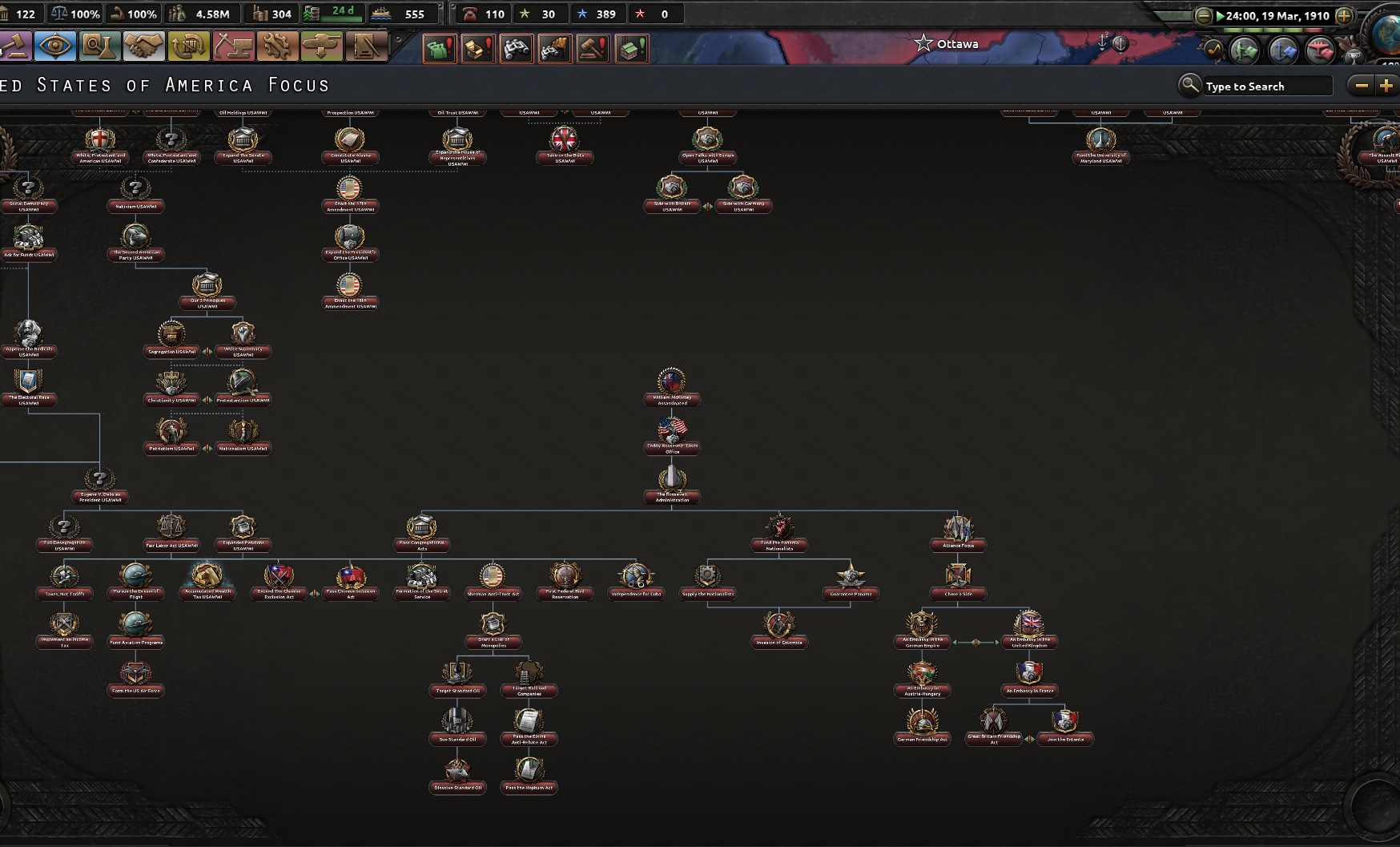Open the intelligence agency eye icon

pyautogui.click(x=54, y=46)
